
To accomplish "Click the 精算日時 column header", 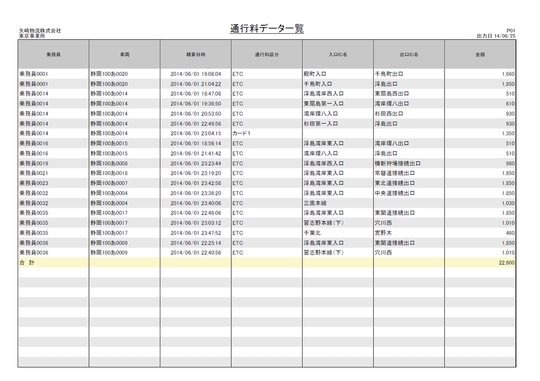I will point(196,54).
